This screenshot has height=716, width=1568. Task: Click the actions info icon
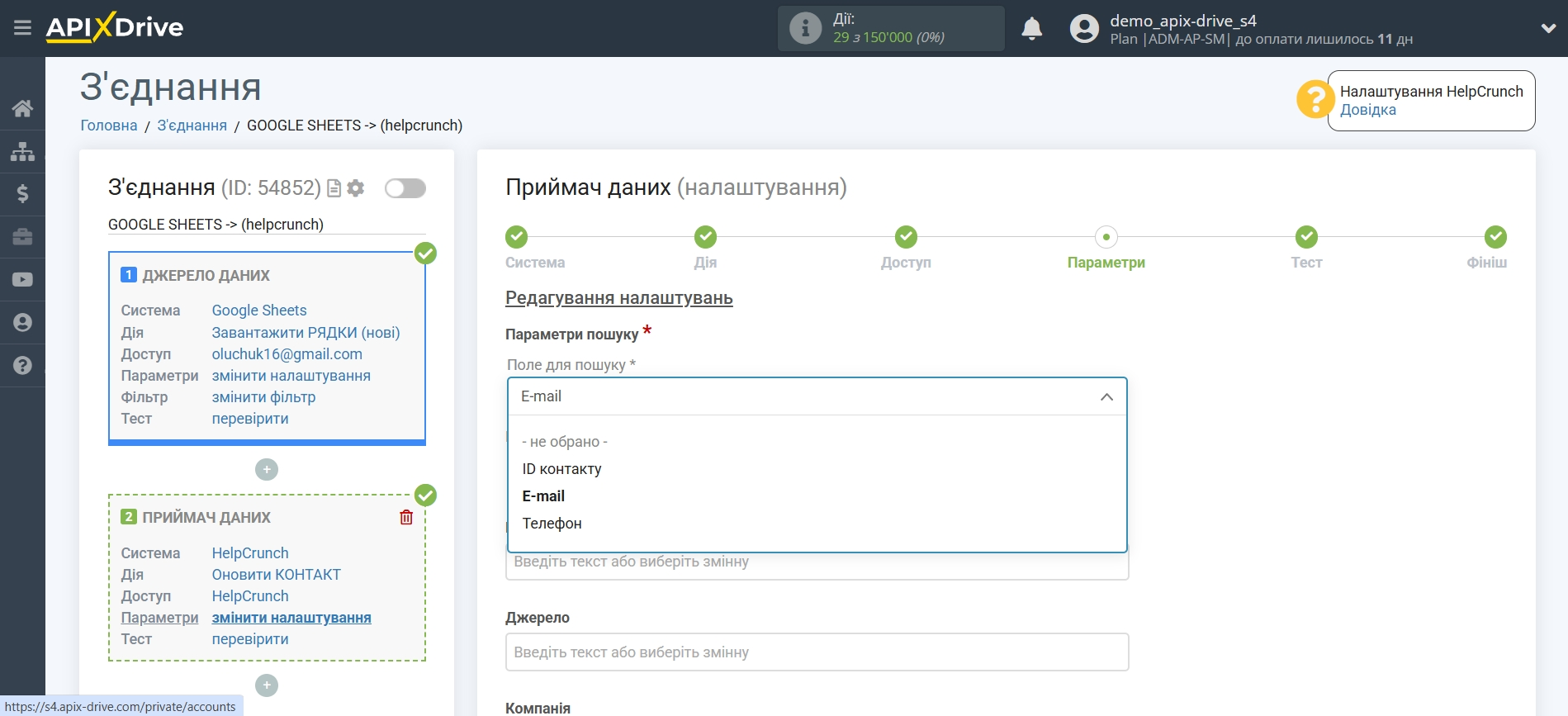805,28
